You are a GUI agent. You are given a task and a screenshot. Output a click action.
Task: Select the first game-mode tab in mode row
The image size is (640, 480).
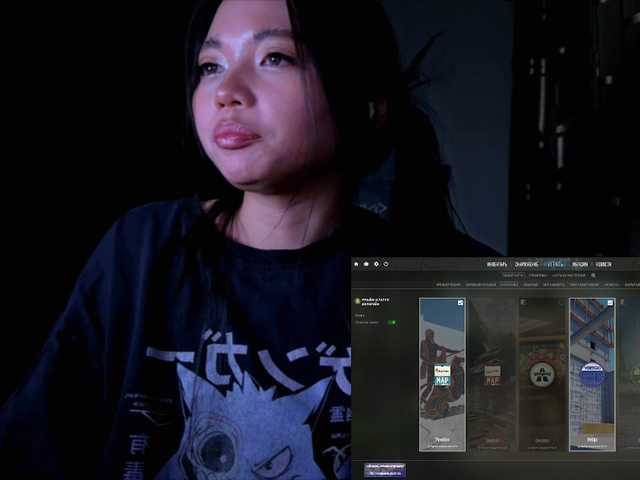point(448,284)
